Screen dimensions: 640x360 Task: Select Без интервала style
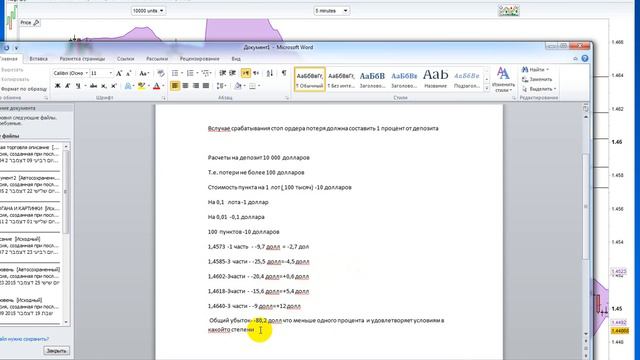click(x=341, y=79)
